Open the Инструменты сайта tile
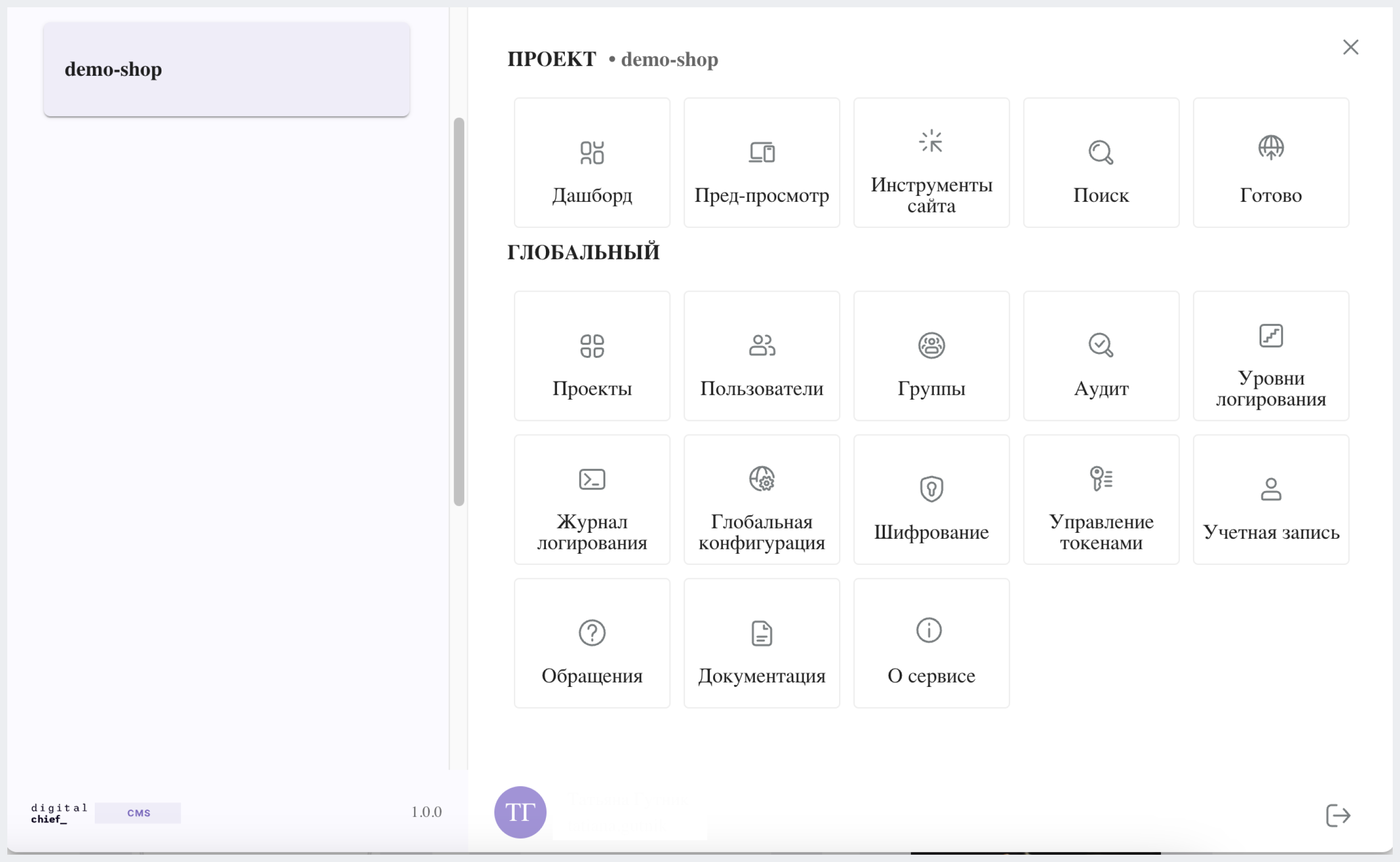Viewport: 1400px width, 862px height. click(931, 162)
